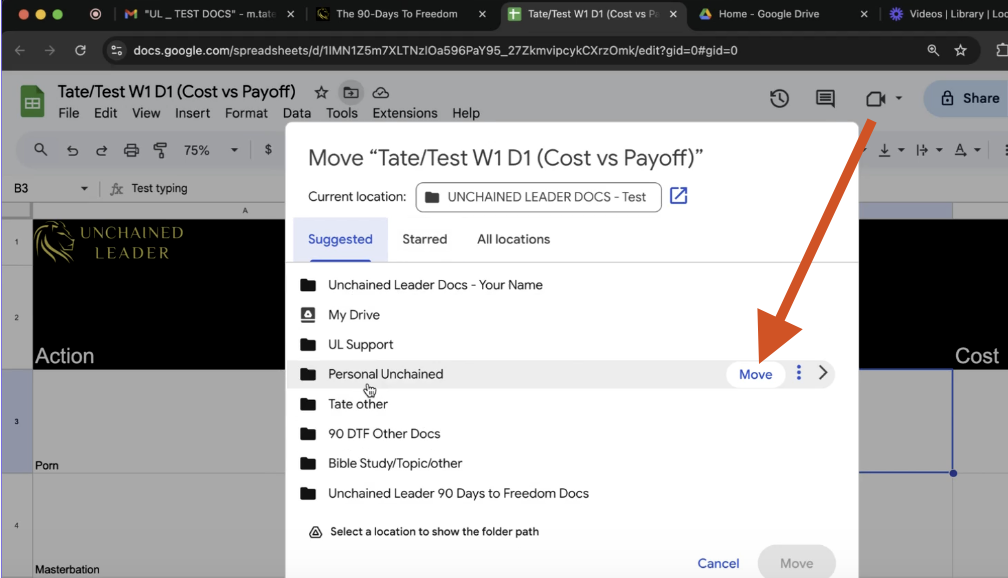Open more options for Personal Unchained
The image size is (1008, 578).
pos(798,373)
